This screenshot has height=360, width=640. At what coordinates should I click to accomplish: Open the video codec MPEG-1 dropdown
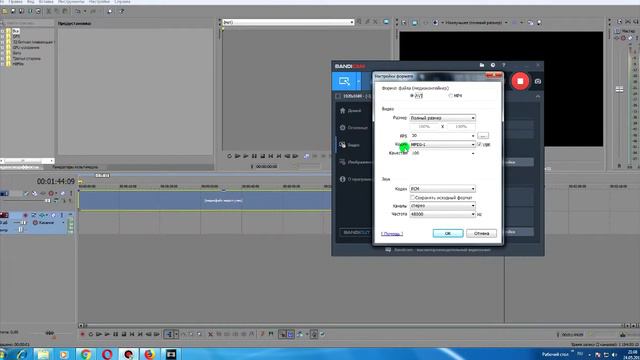tap(442, 144)
